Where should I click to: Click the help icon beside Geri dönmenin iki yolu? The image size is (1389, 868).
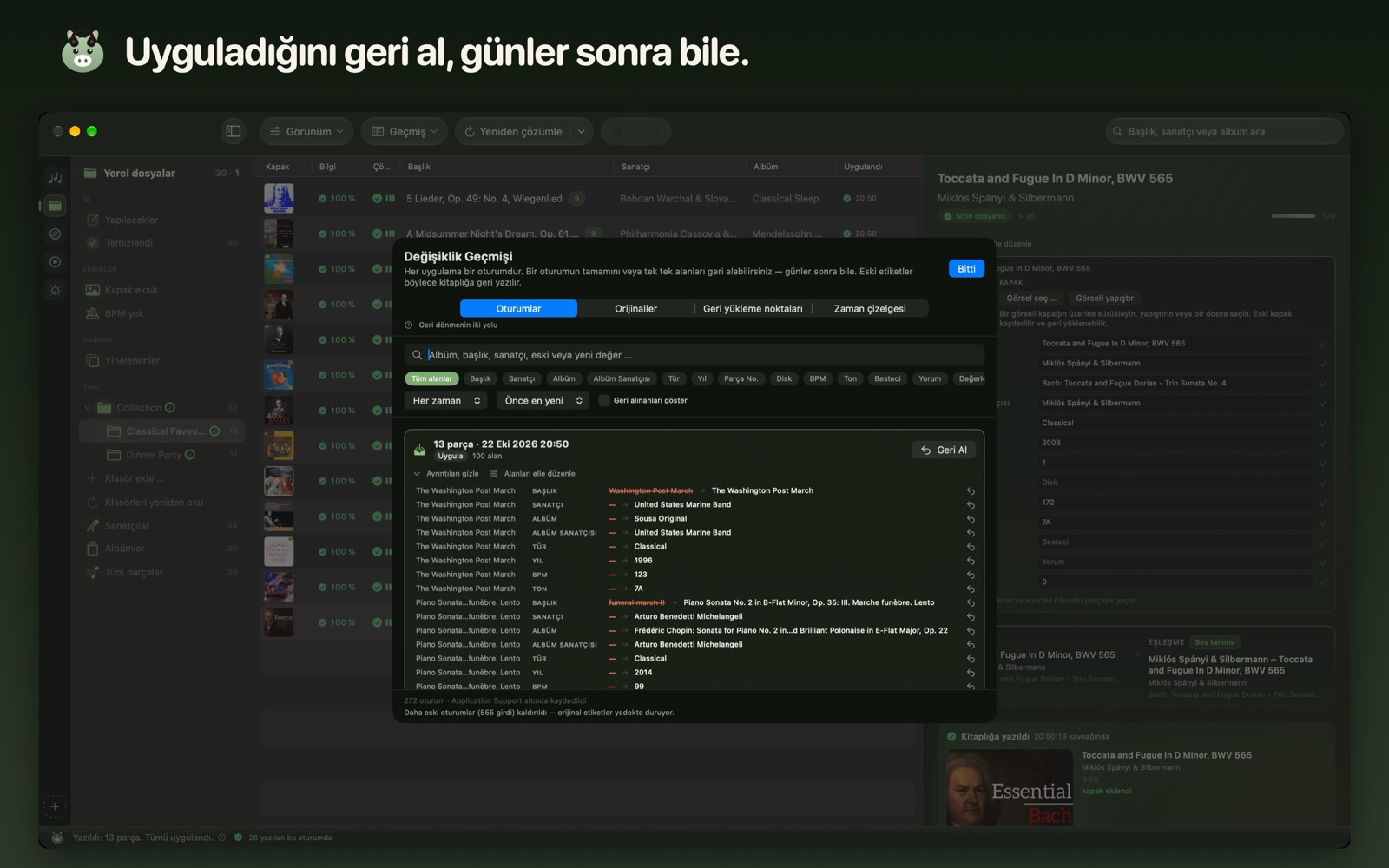[409, 325]
